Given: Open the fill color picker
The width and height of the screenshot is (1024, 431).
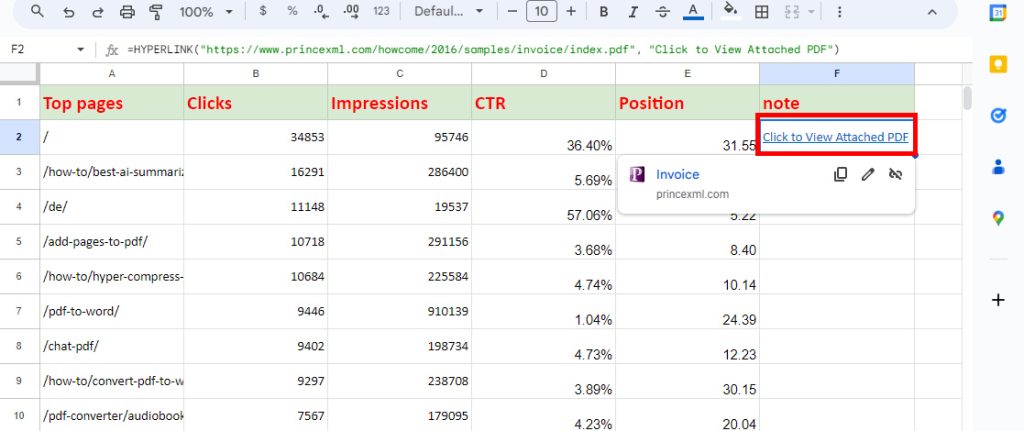Looking at the screenshot, I should 731,12.
